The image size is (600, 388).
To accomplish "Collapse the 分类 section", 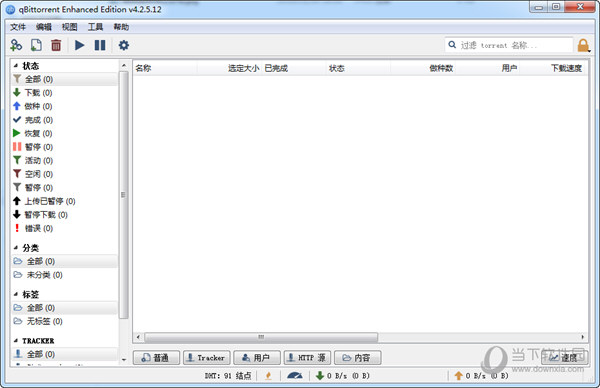I will pos(16,248).
